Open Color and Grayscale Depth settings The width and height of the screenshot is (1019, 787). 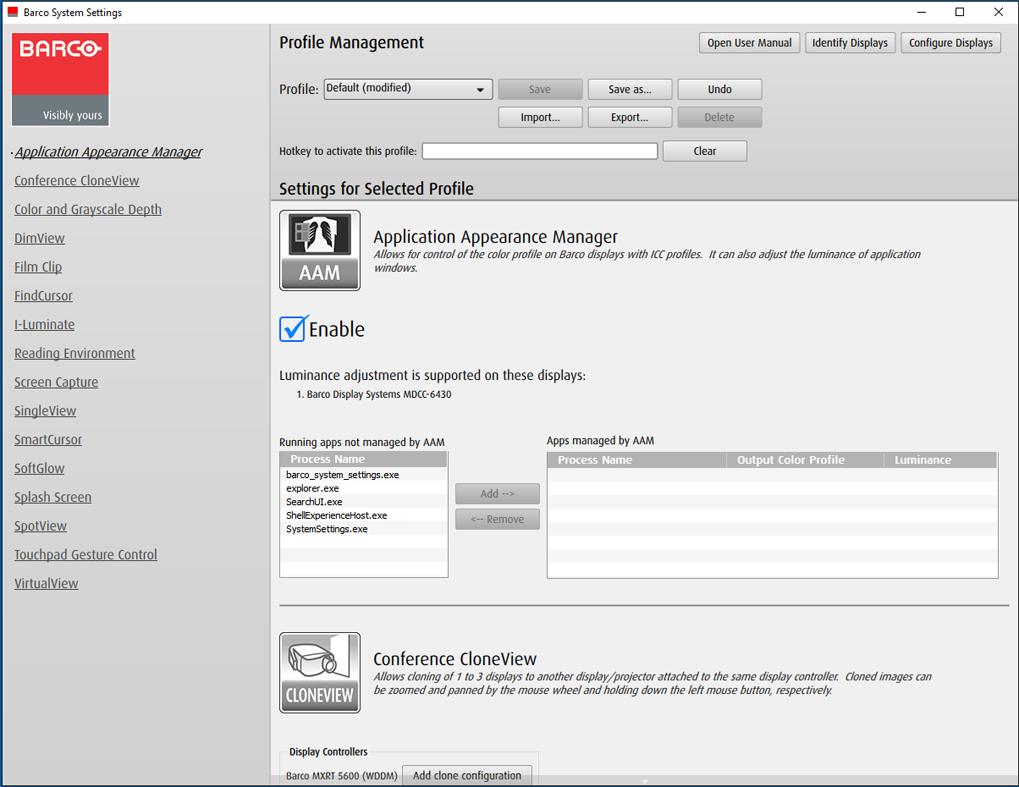(88, 209)
